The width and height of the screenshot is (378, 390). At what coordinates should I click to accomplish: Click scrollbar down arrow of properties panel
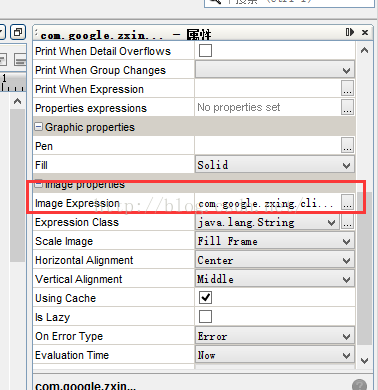[364, 360]
